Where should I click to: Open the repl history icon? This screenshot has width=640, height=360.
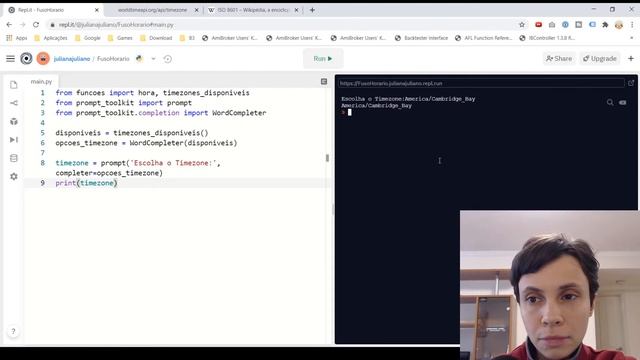point(168,59)
